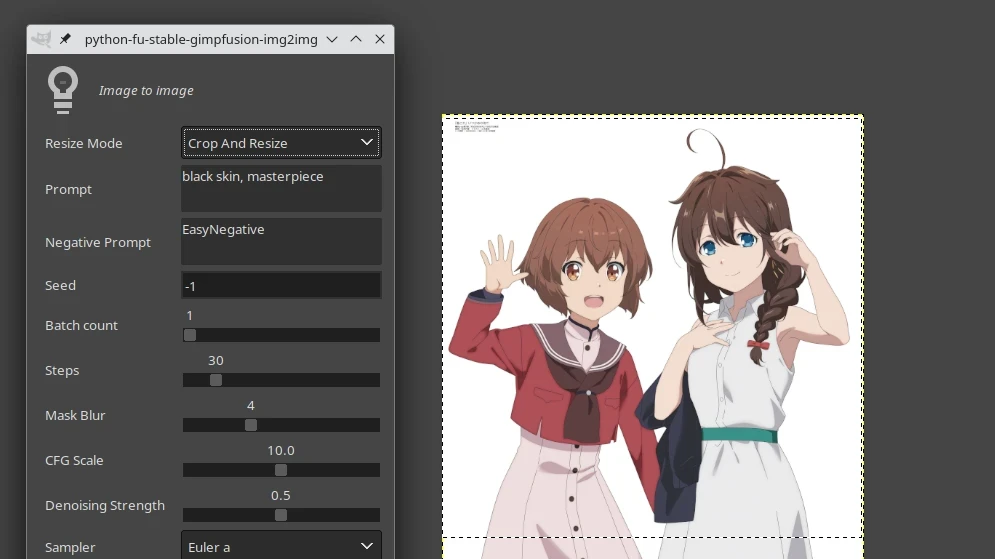Click the Batch count slider handle

point(190,335)
